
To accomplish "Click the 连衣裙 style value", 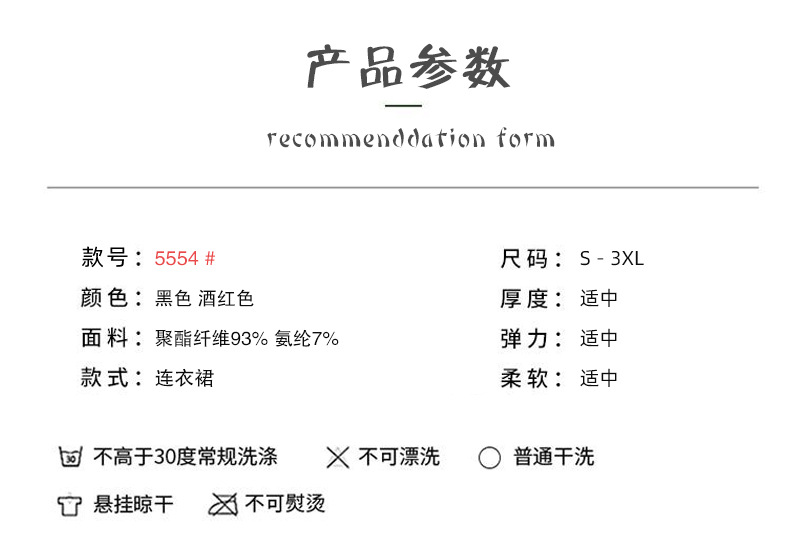I will tap(184, 379).
